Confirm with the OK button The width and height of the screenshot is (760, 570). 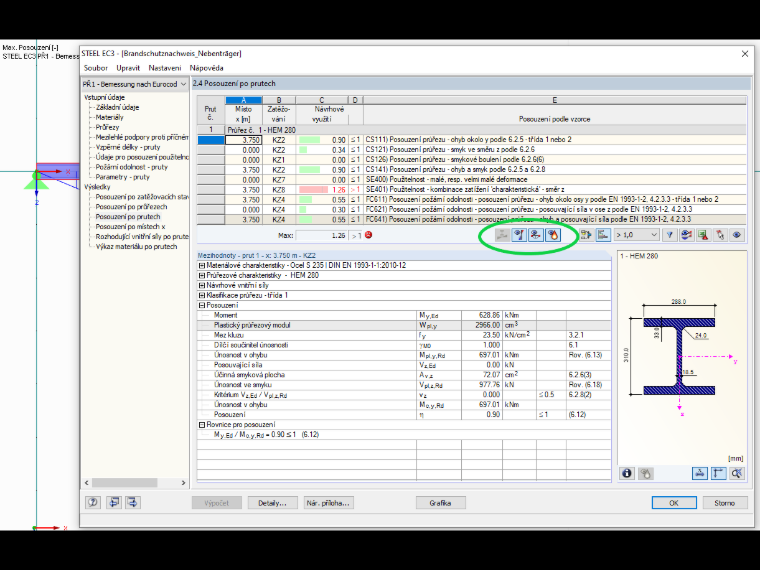(x=674, y=503)
